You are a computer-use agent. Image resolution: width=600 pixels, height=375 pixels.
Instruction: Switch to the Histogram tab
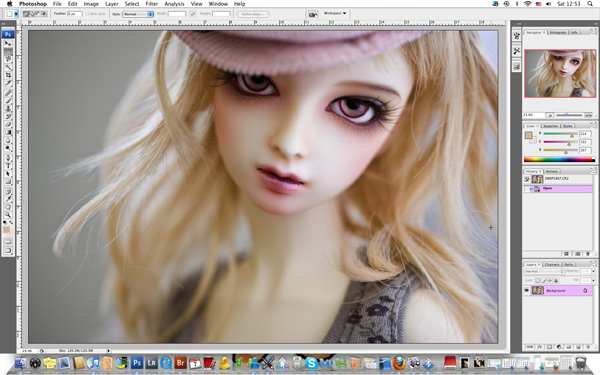point(558,33)
